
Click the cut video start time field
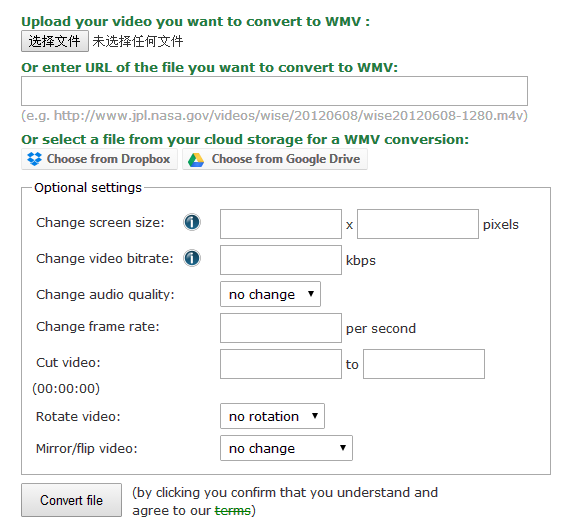(281, 364)
